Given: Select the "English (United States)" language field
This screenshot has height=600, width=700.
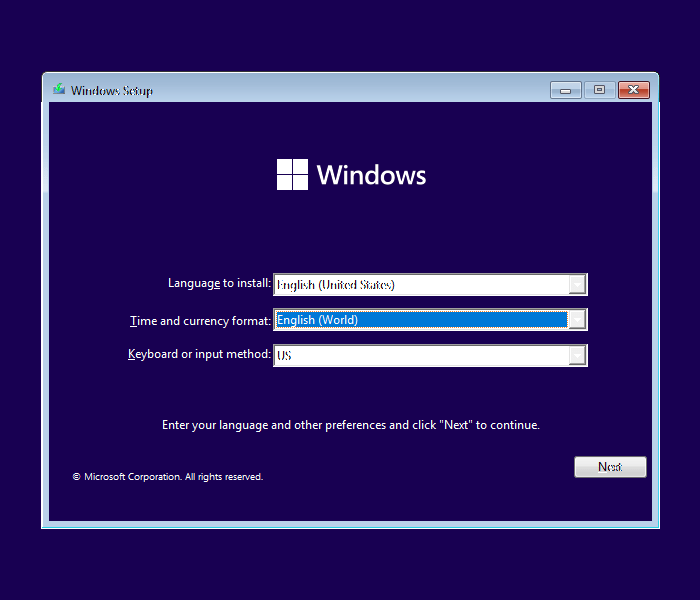Looking at the screenshot, I should pyautogui.click(x=420, y=285).
